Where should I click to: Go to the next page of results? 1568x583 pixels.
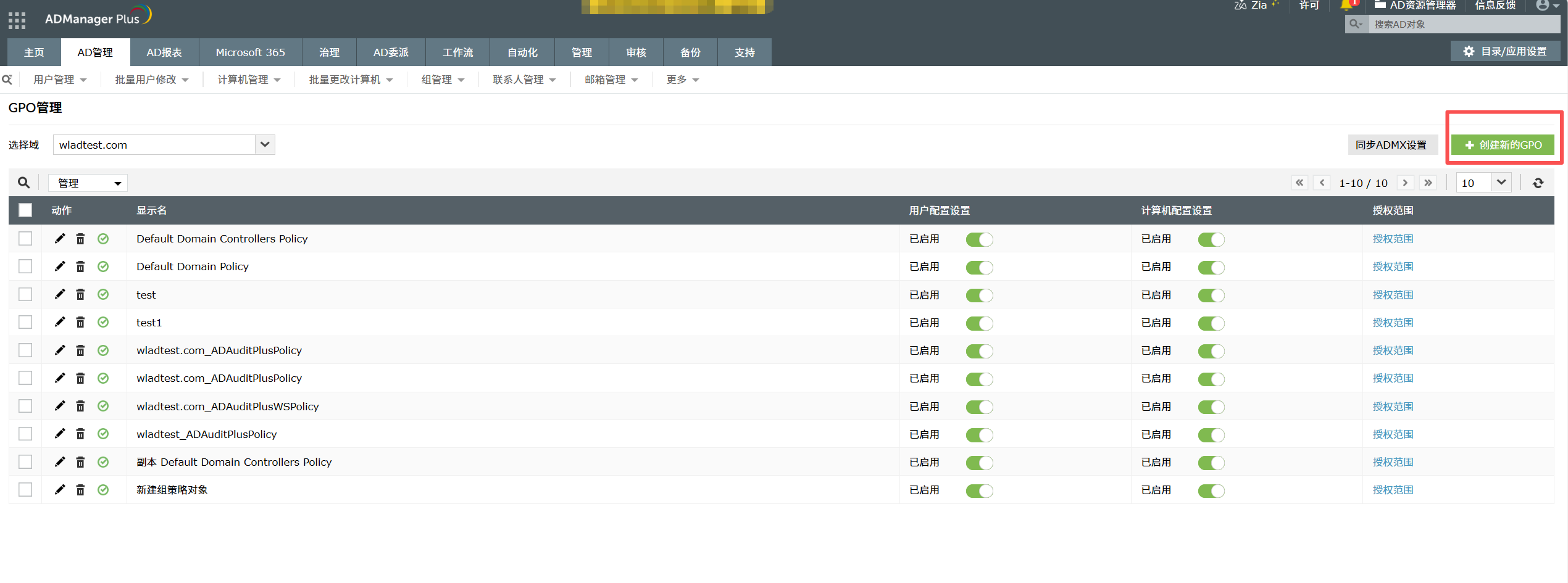(x=1405, y=183)
